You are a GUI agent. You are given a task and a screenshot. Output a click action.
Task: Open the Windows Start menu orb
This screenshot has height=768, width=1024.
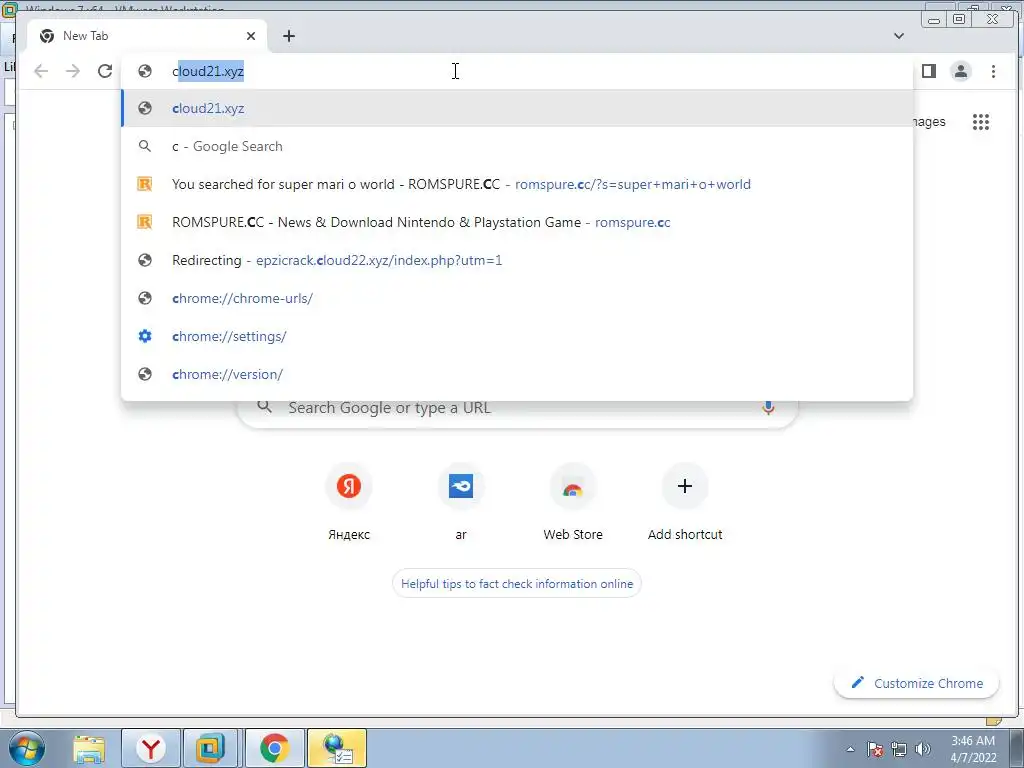pyautogui.click(x=26, y=748)
